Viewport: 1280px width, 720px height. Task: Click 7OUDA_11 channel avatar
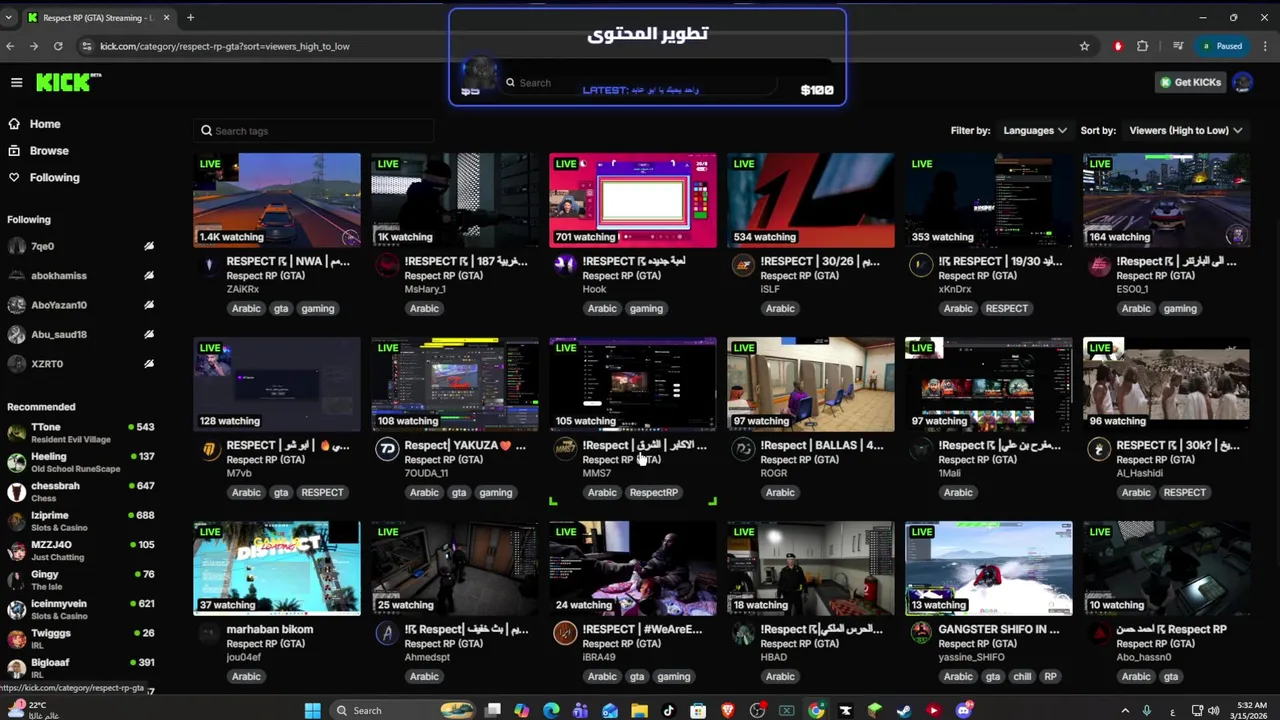[x=387, y=449]
